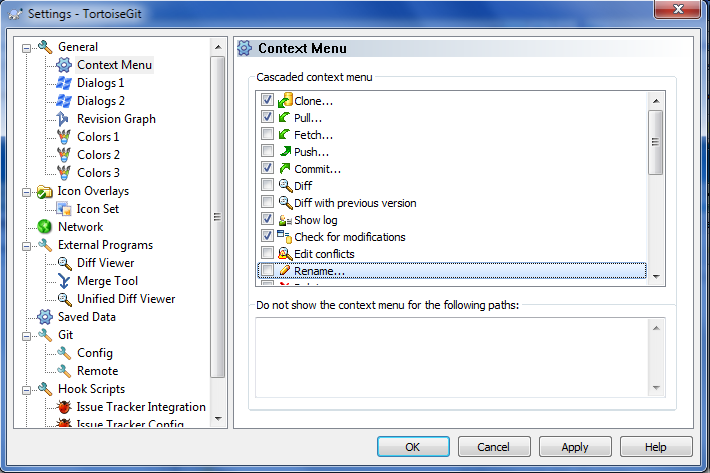Click the Remote wrench icon
Viewport: 710px width, 473px height.
[x=64, y=371]
